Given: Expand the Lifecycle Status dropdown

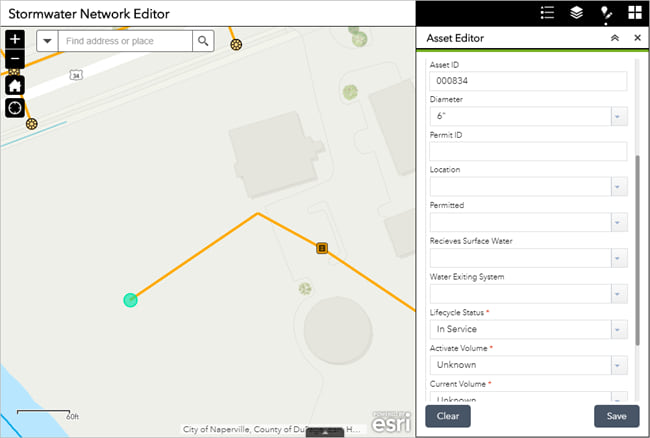Looking at the screenshot, I should click(x=618, y=329).
